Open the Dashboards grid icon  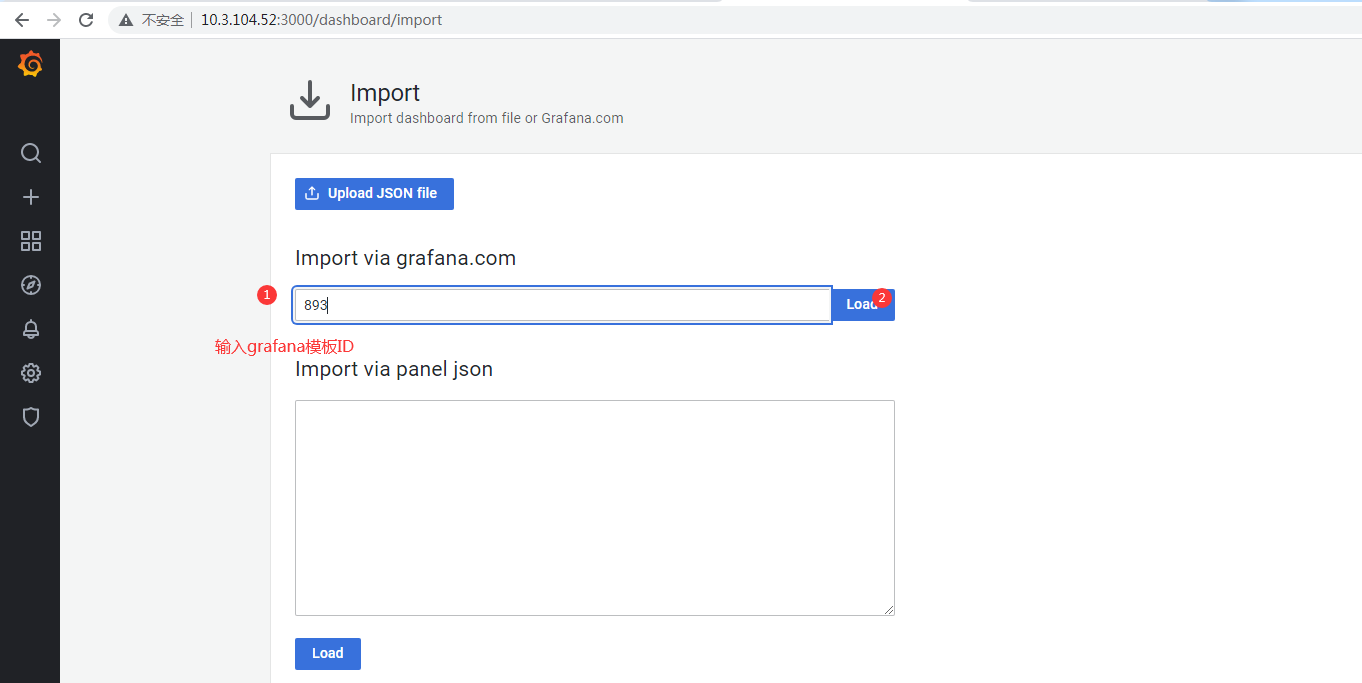31,241
